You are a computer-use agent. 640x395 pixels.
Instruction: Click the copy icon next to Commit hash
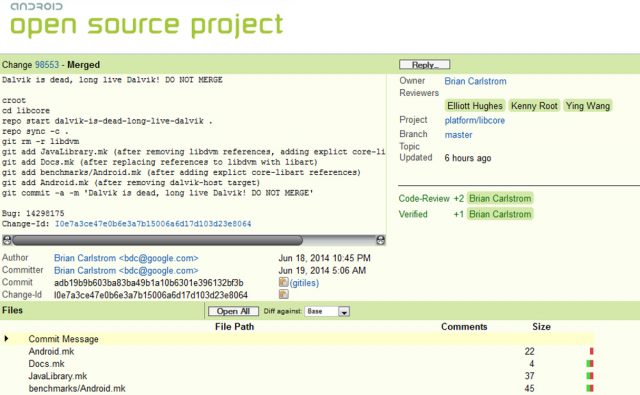pos(283,282)
